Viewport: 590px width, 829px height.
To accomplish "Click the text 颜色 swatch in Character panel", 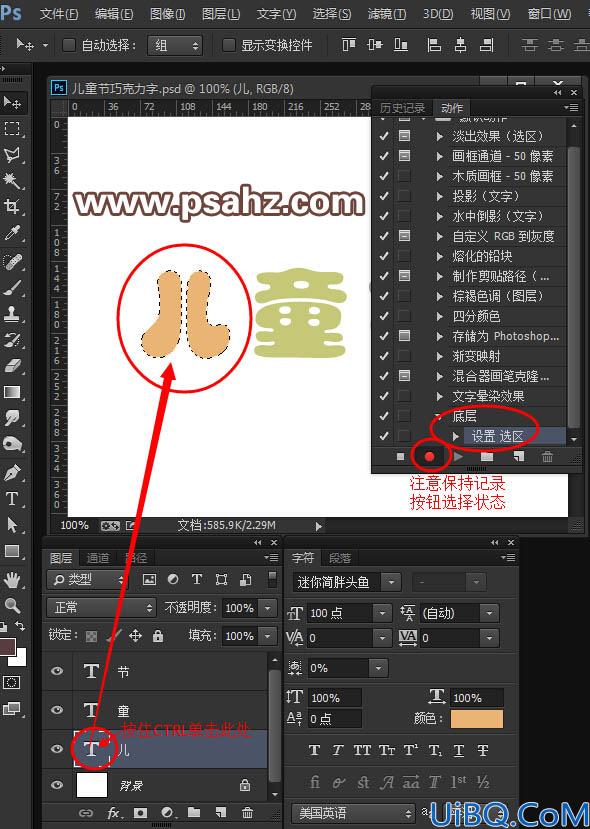I will point(477,719).
